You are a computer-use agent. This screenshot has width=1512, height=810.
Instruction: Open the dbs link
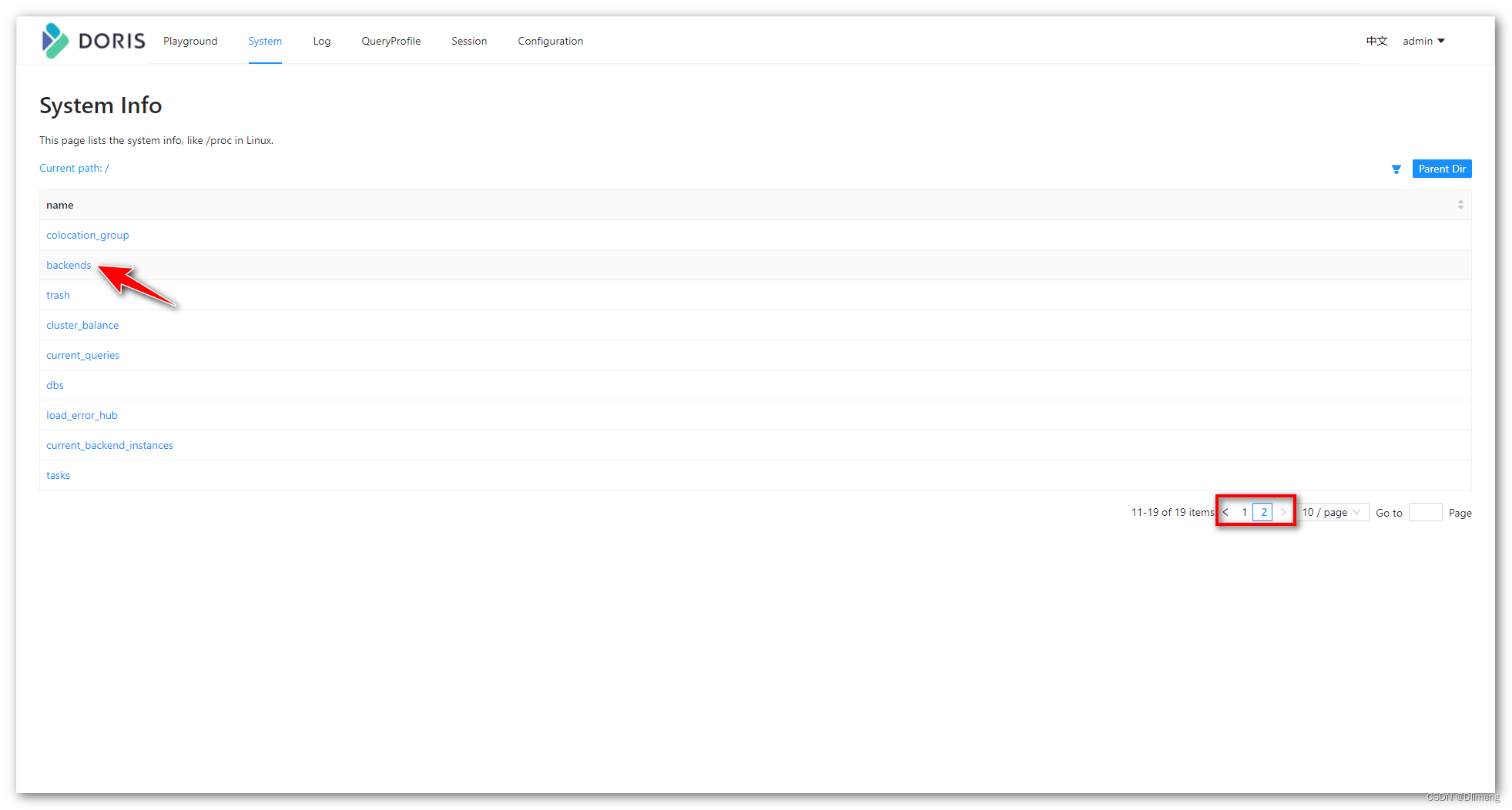pos(55,386)
